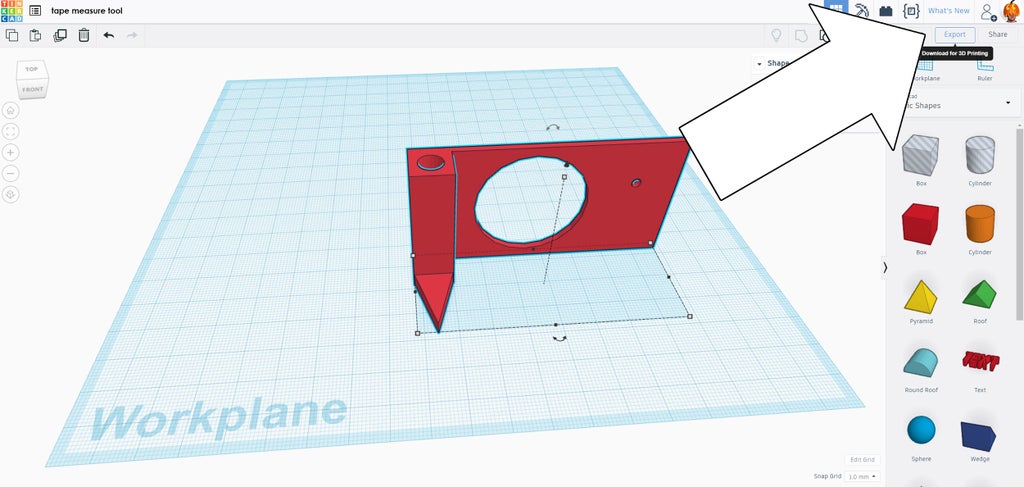
Task: Rename the design "tape measure tool"
Action: tap(87, 11)
